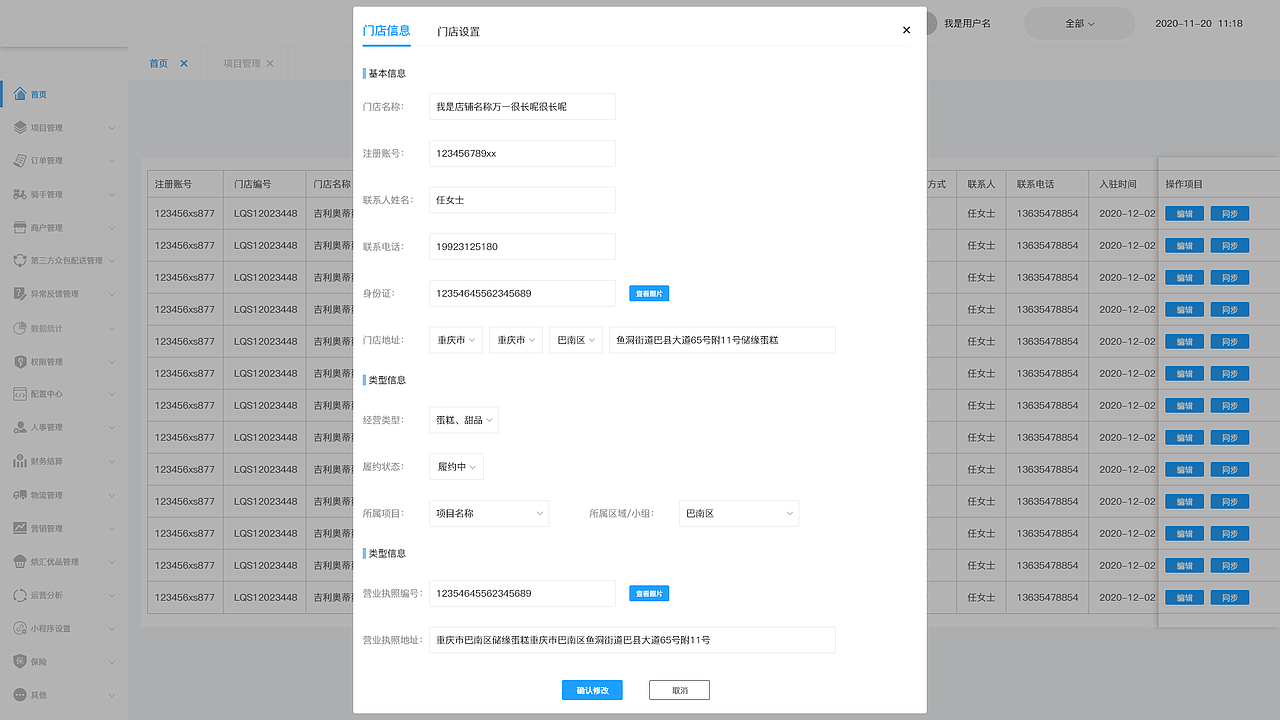The width and height of the screenshot is (1280, 720).
Task: Click the 联系人姓名 input field
Action: [522, 200]
